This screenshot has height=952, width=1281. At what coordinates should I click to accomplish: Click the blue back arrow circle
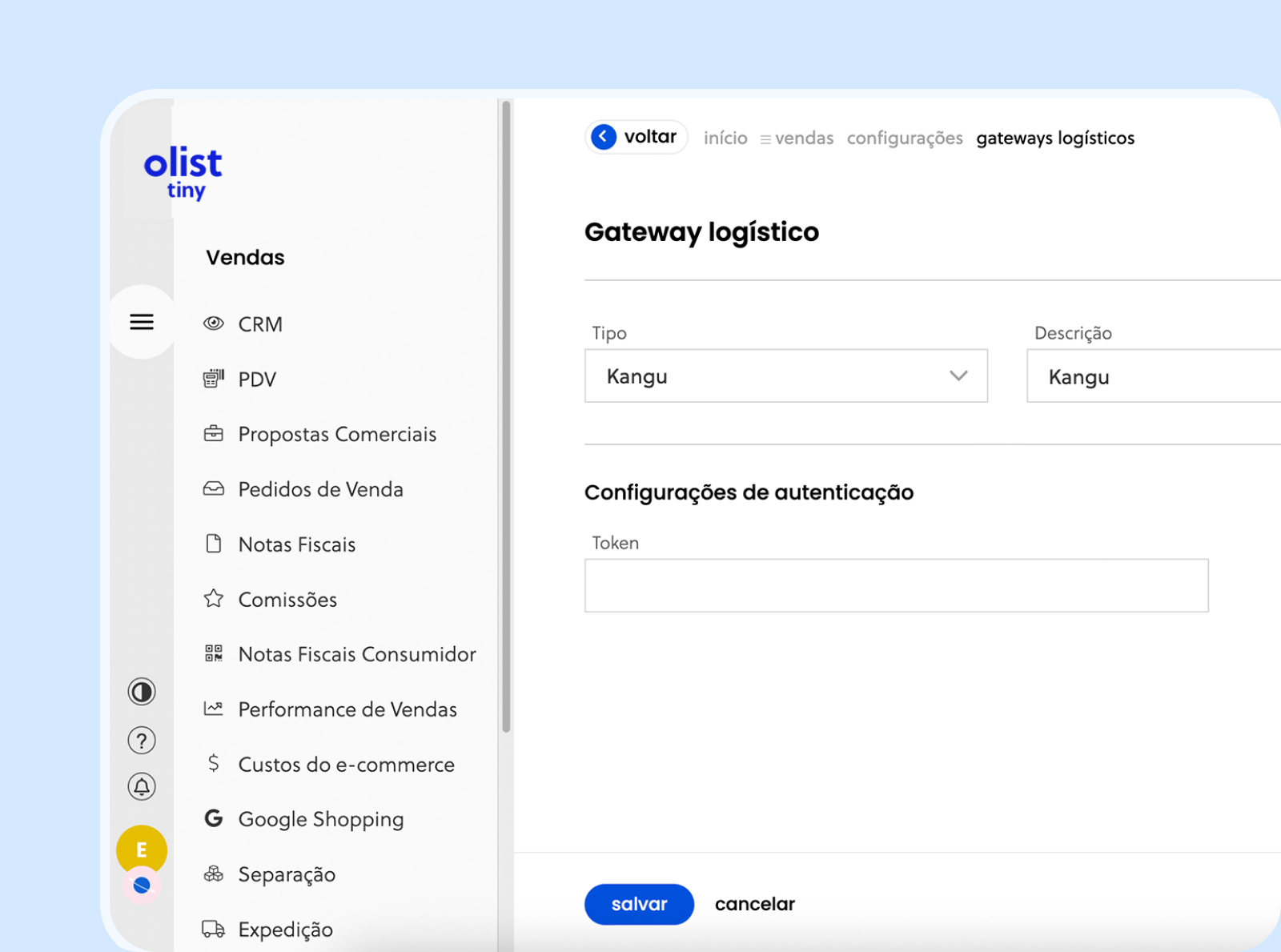[x=604, y=137]
